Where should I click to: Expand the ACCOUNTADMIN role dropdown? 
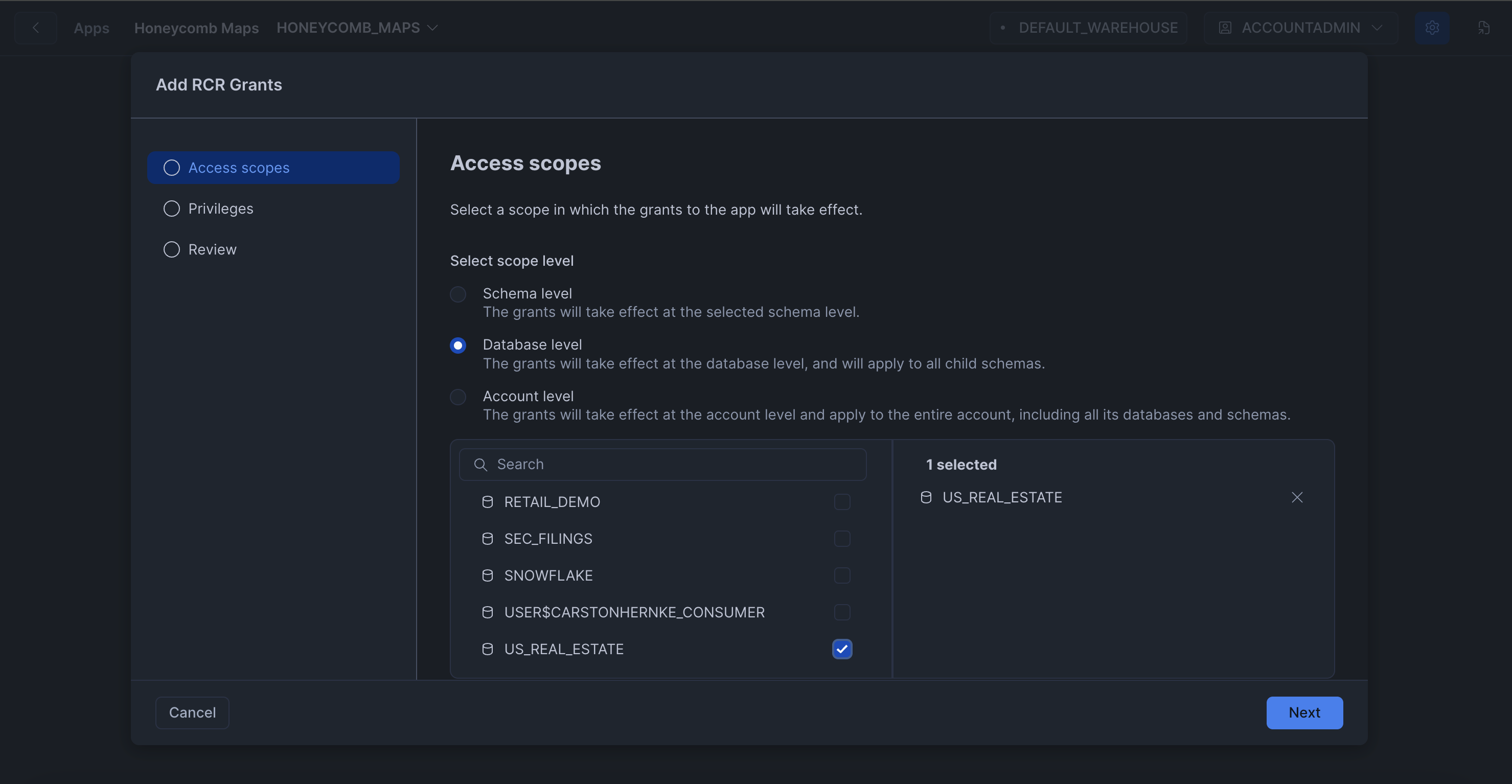pyautogui.click(x=1378, y=27)
